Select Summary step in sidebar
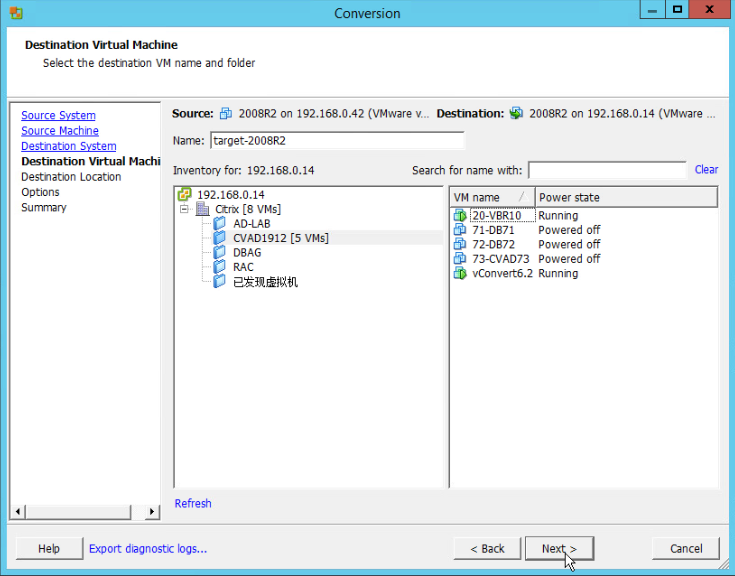The width and height of the screenshot is (735, 576). coord(44,207)
